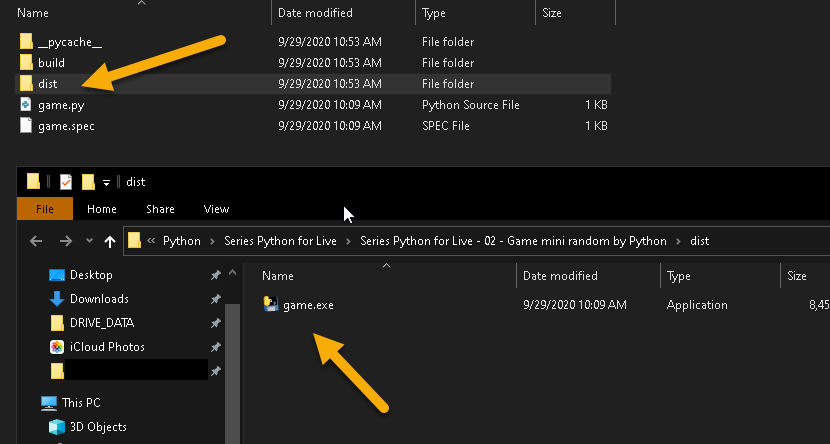830x444 pixels.
Task: Open the recent locations dropdown chevron
Action: [89, 241]
